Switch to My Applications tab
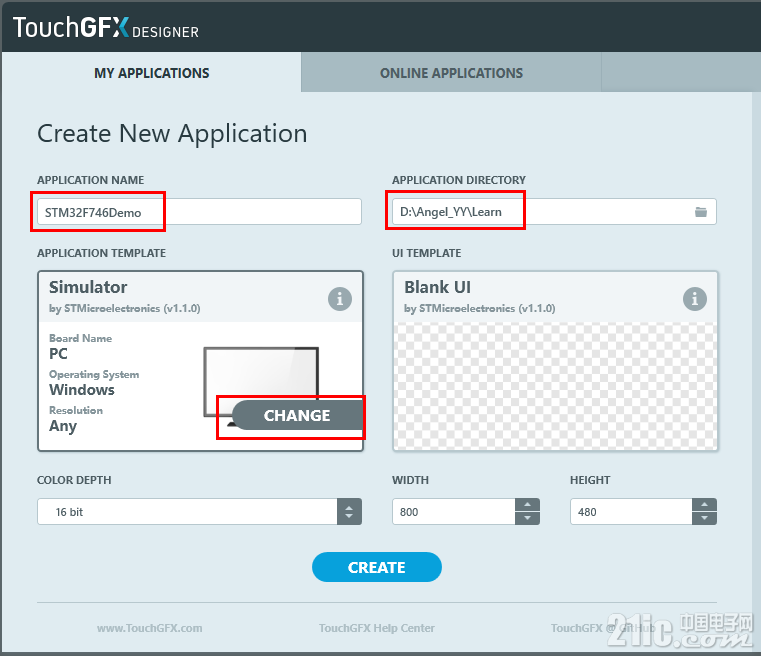 click(x=151, y=73)
